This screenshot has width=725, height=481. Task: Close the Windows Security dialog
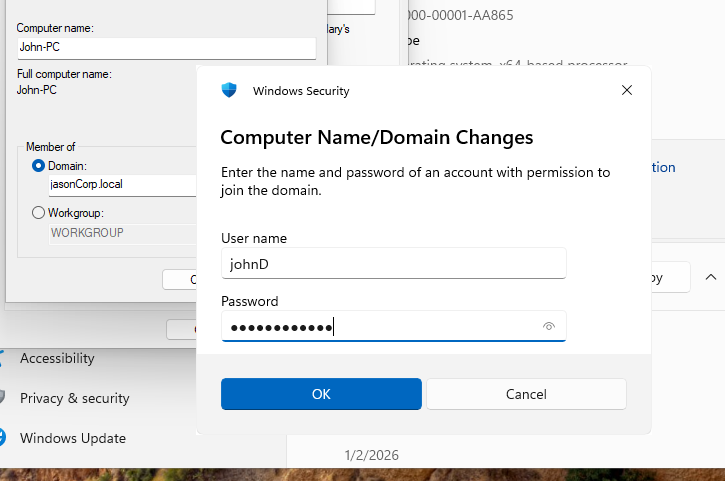click(x=627, y=90)
